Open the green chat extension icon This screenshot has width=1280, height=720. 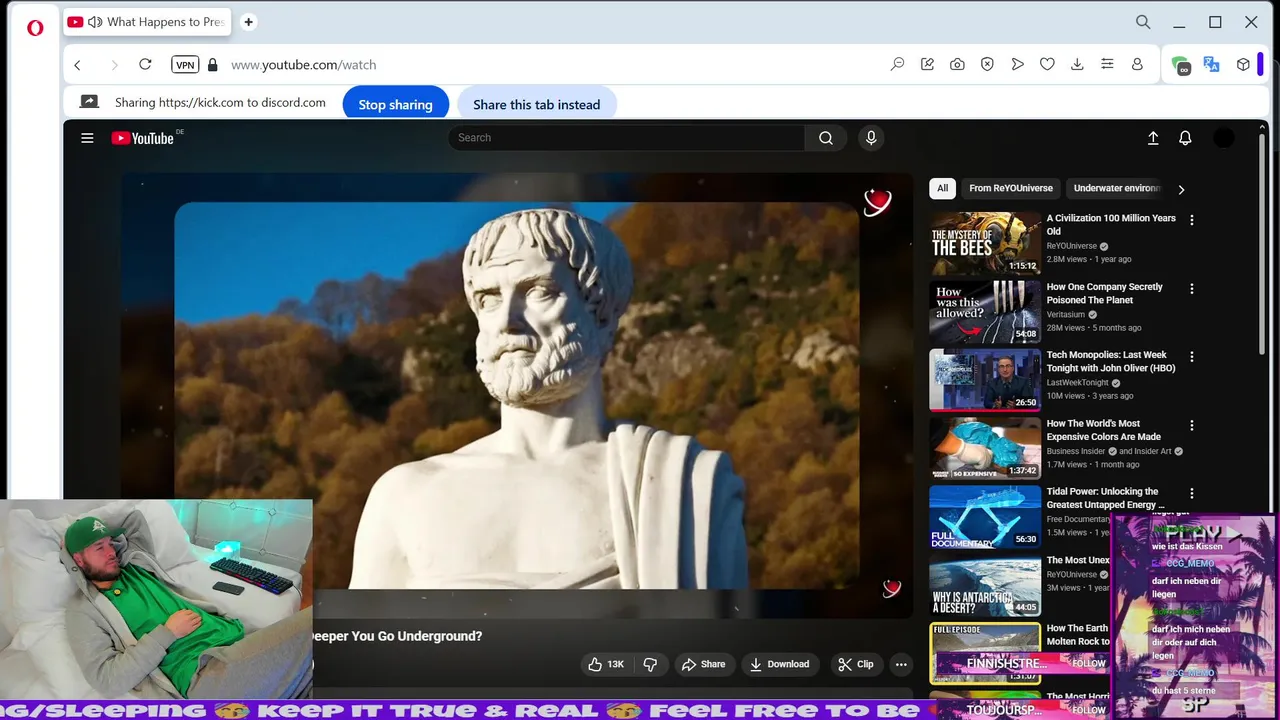(x=1181, y=65)
